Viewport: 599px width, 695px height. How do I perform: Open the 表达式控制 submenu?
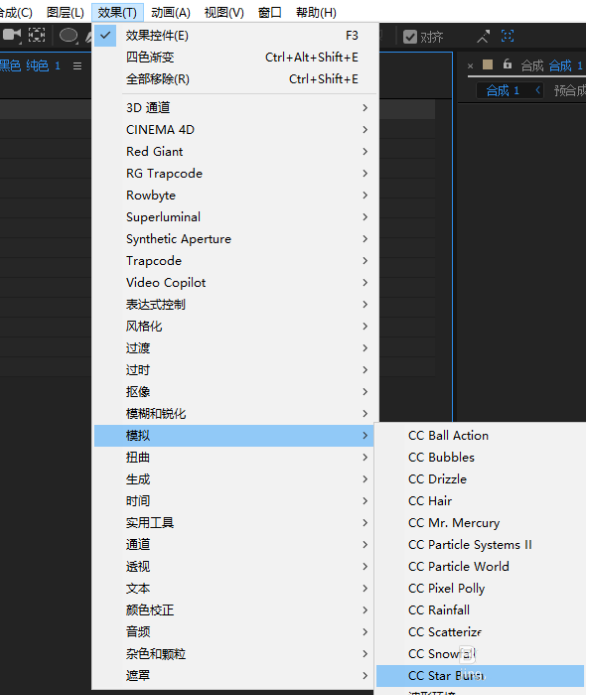pyautogui.click(x=235, y=305)
